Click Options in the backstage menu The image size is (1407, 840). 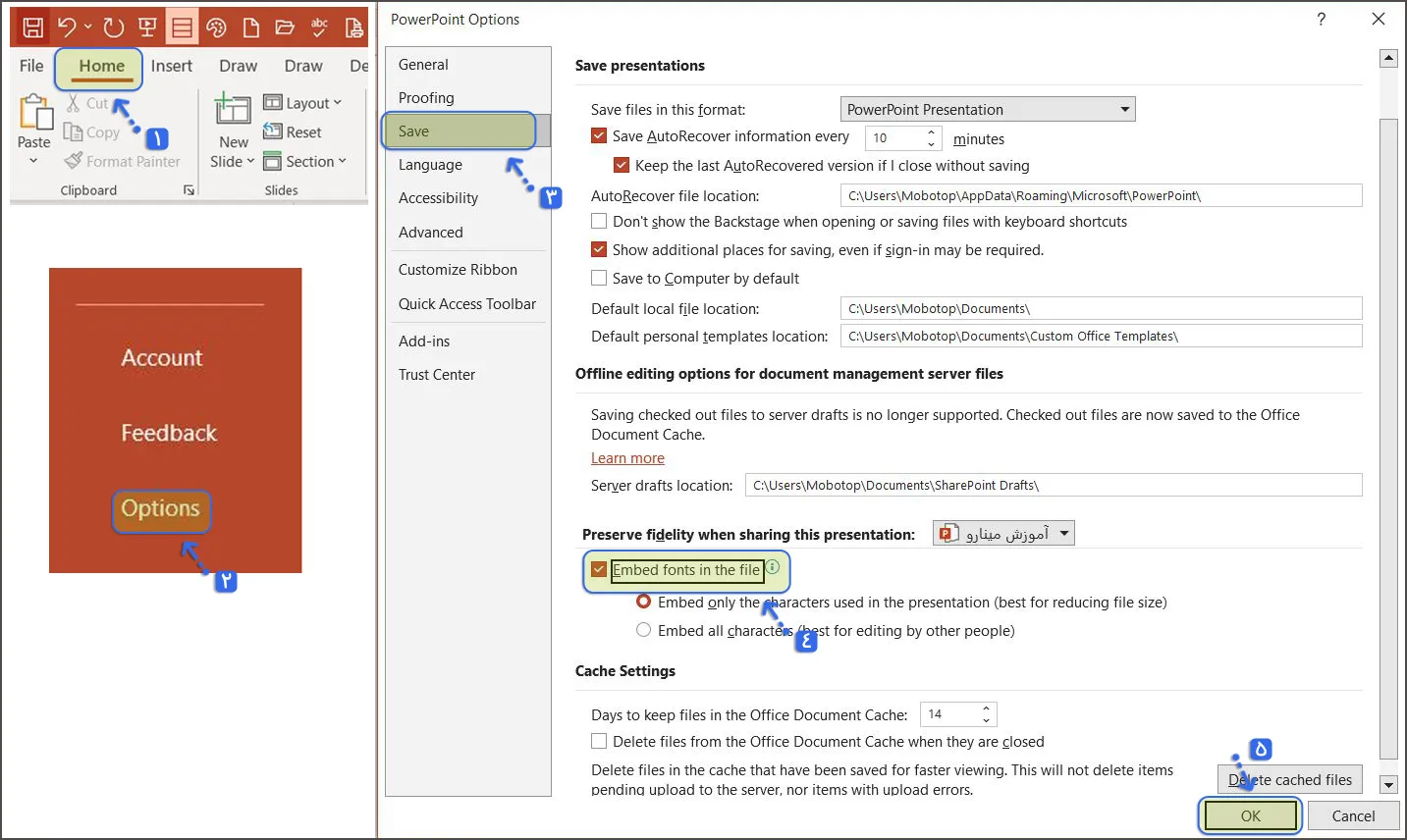161,508
